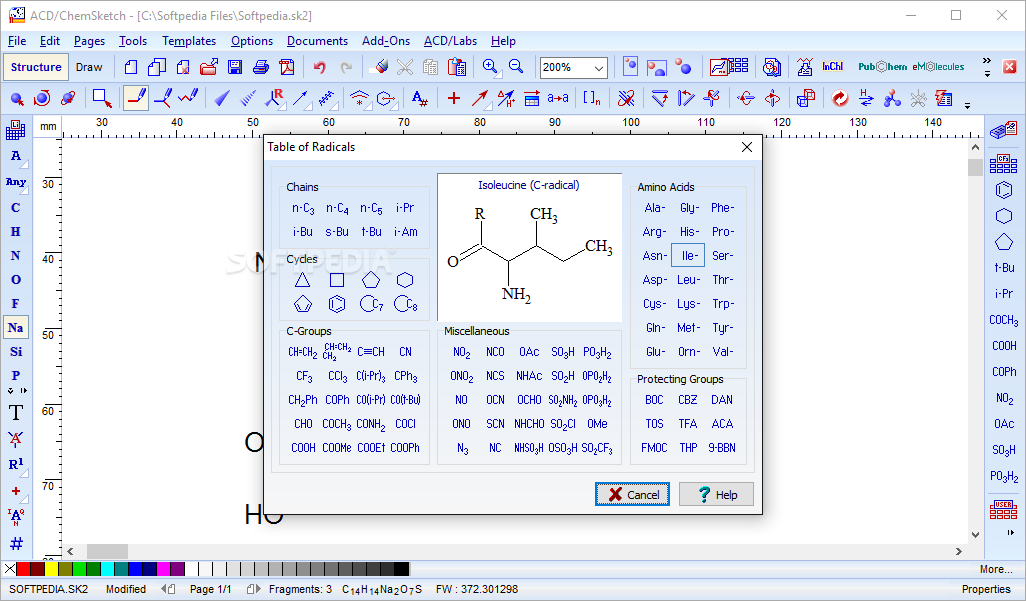Click the Cut scissors icon
1026x601 pixels.
point(405,67)
